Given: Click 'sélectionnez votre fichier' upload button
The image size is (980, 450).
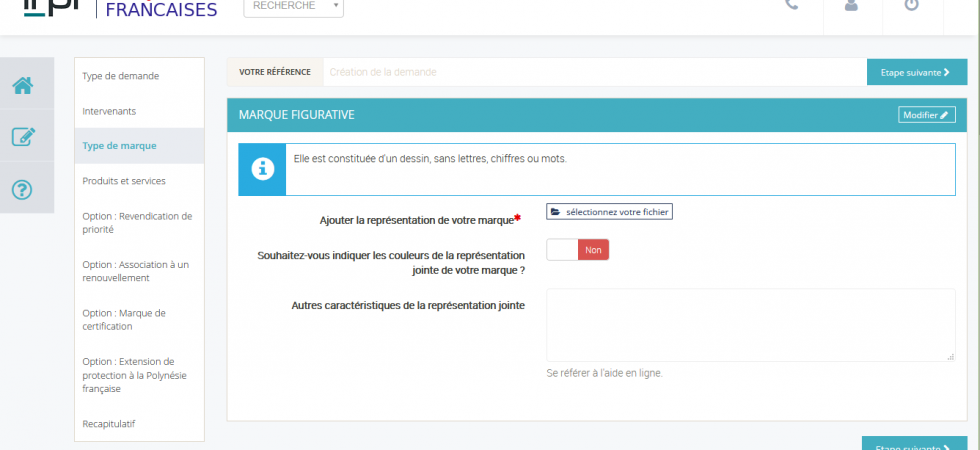Looking at the screenshot, I should coord(609,211).
